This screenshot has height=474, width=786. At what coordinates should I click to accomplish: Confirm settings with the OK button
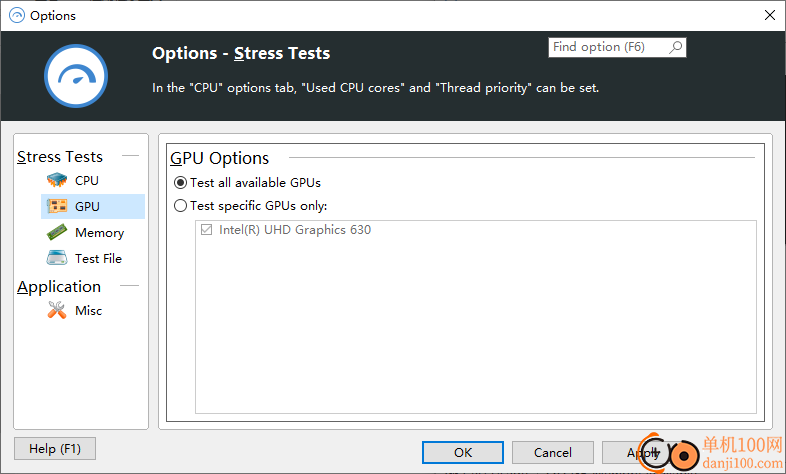coord(463,452)
